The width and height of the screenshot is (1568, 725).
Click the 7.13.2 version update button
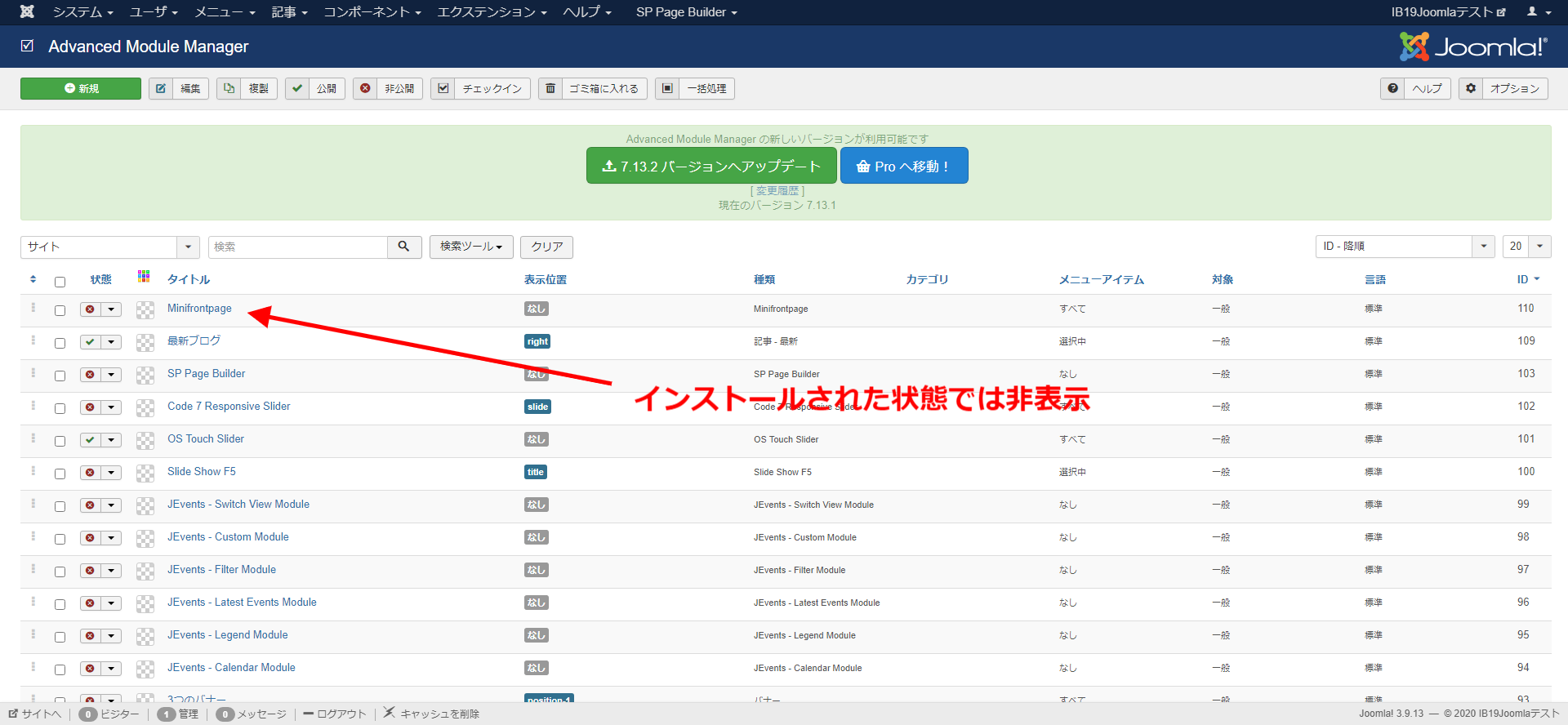[x=710, y=166]
